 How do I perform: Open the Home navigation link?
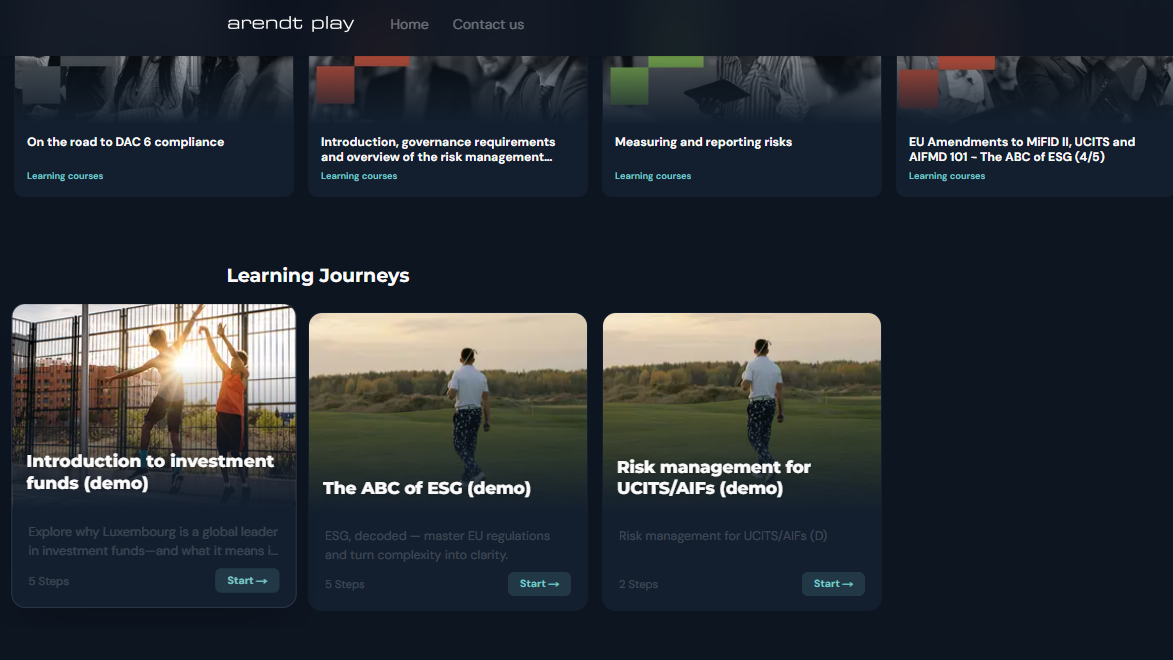[409, 25]
